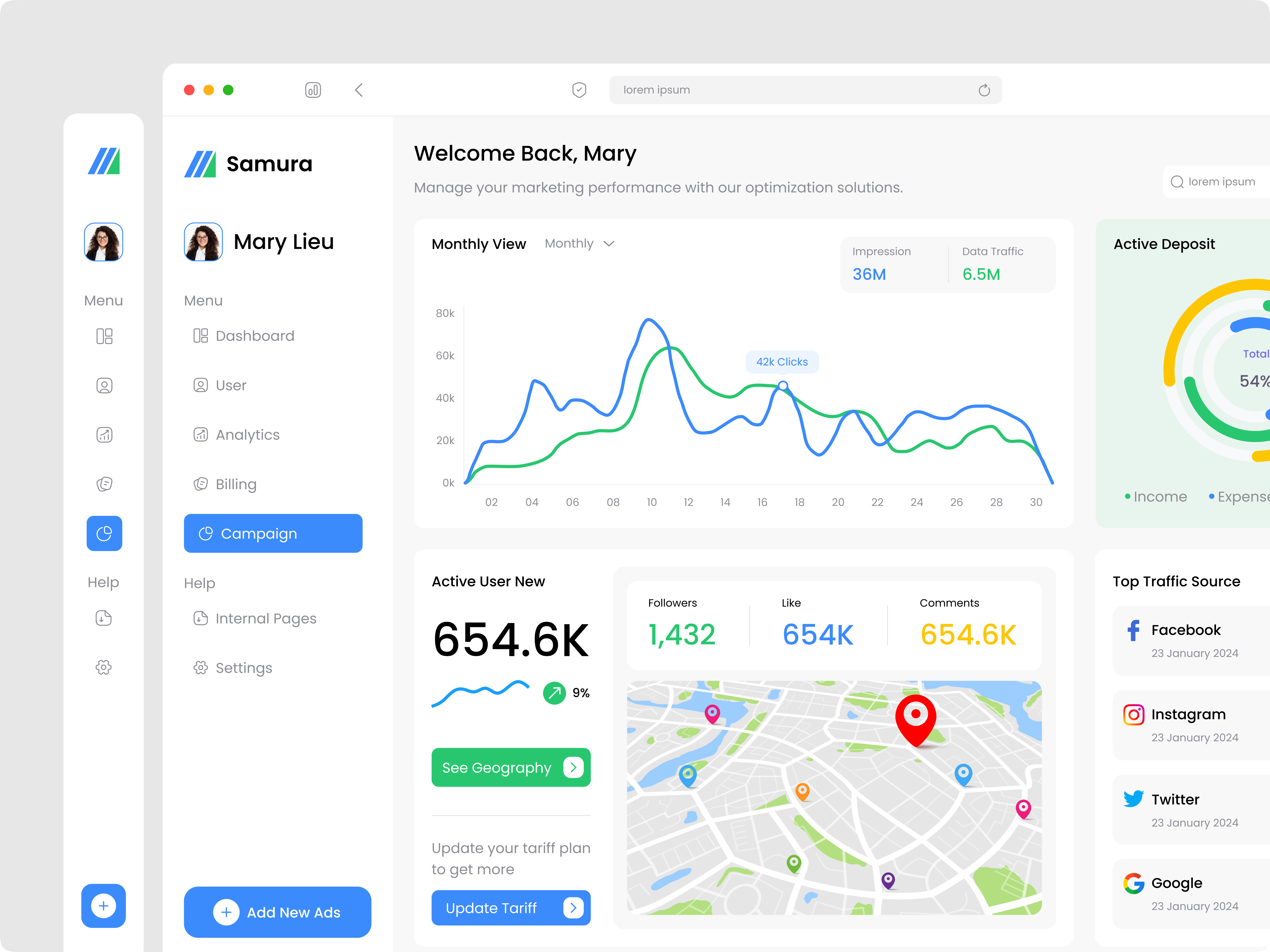Click the Add New Ads button
Viewport: 1270px width, 952px height.
tap(277, 912)
